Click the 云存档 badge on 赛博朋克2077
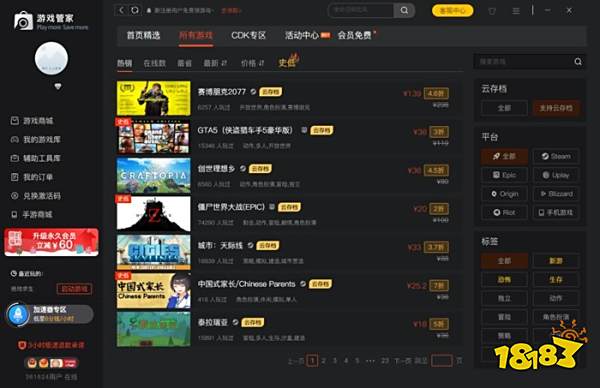This screenshot has height=388, width=600. 271,92
